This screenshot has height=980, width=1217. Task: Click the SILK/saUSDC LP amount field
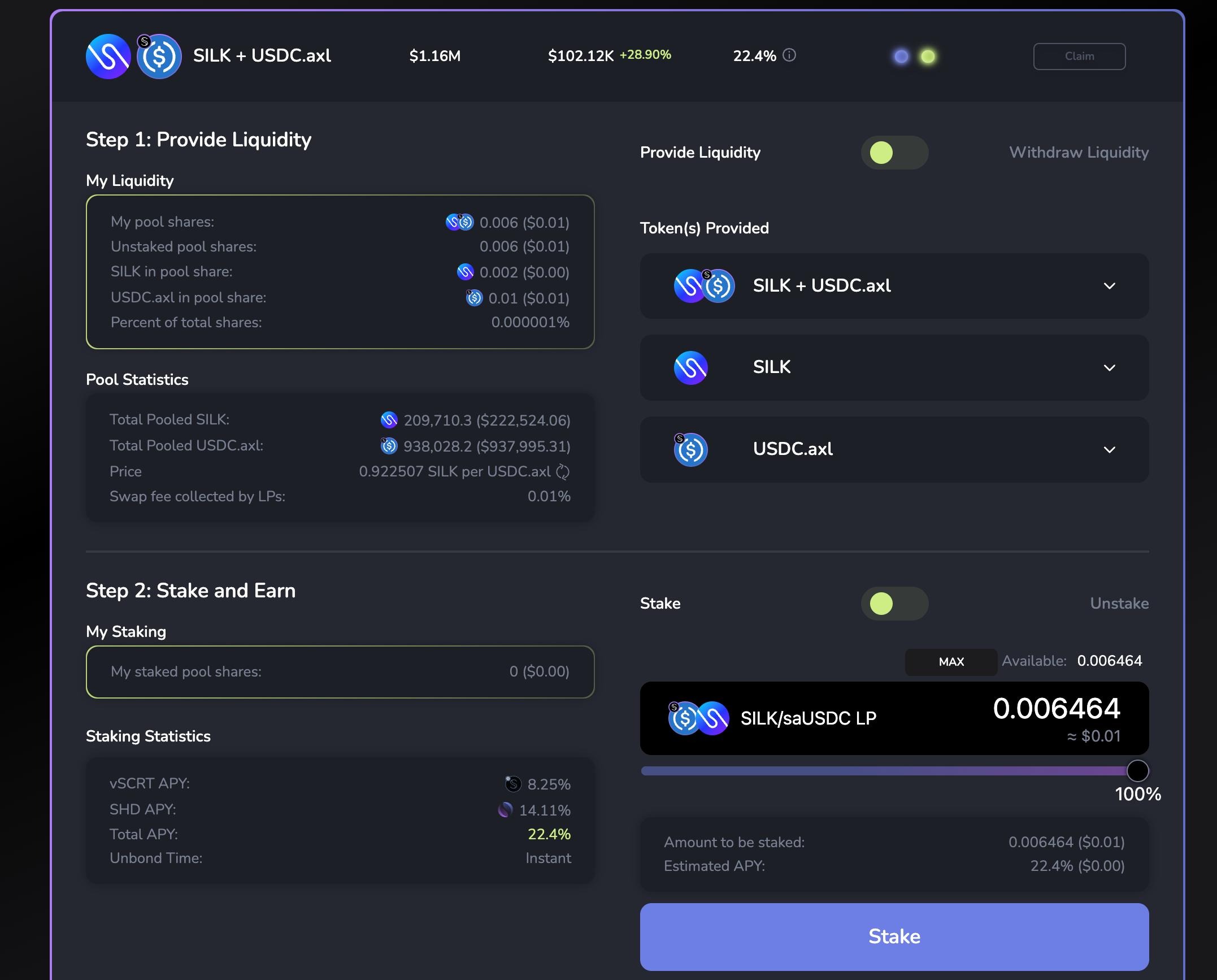point(1055,709)
